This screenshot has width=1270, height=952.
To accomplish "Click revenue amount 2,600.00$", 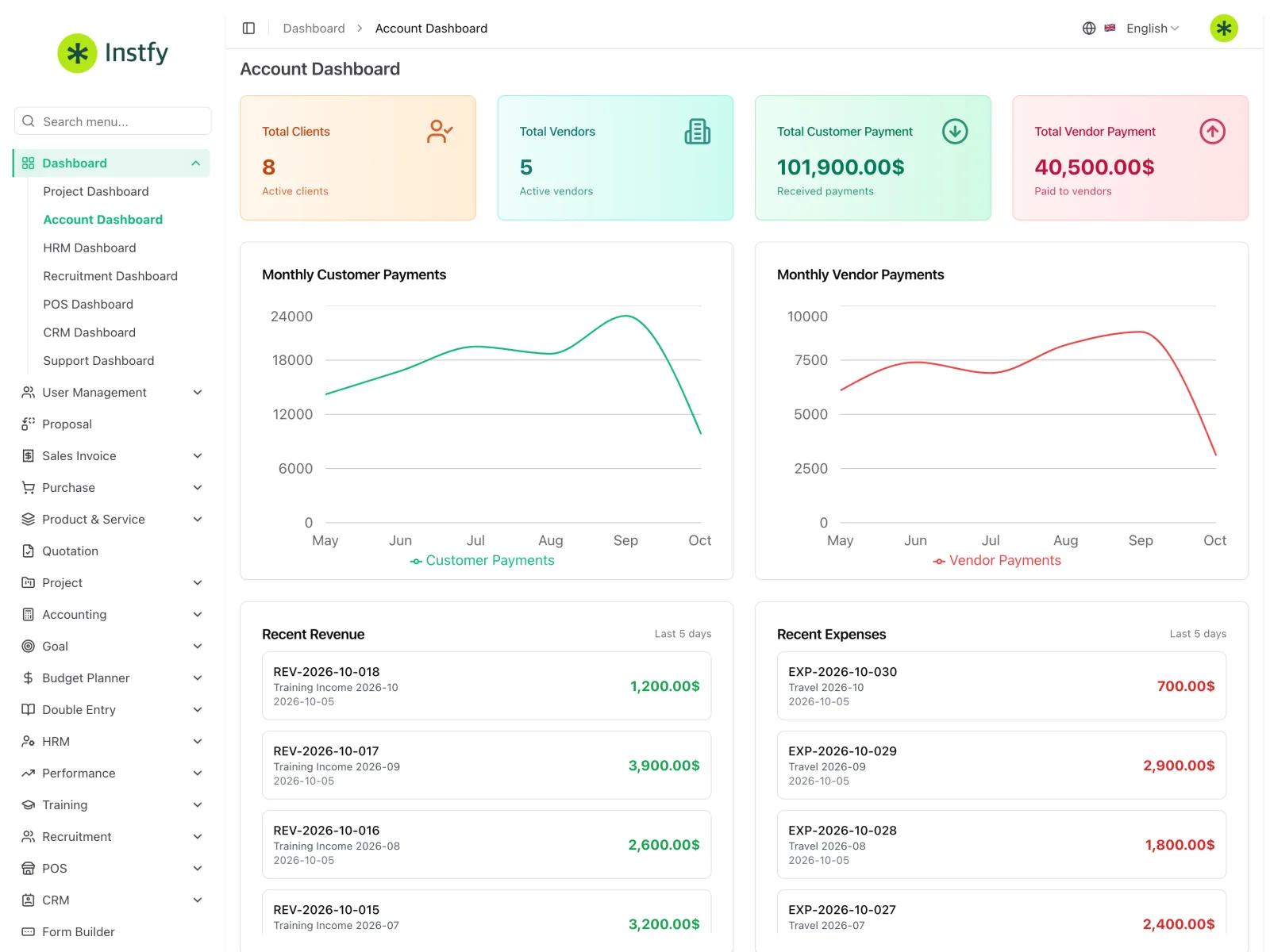I will [664, 845].
